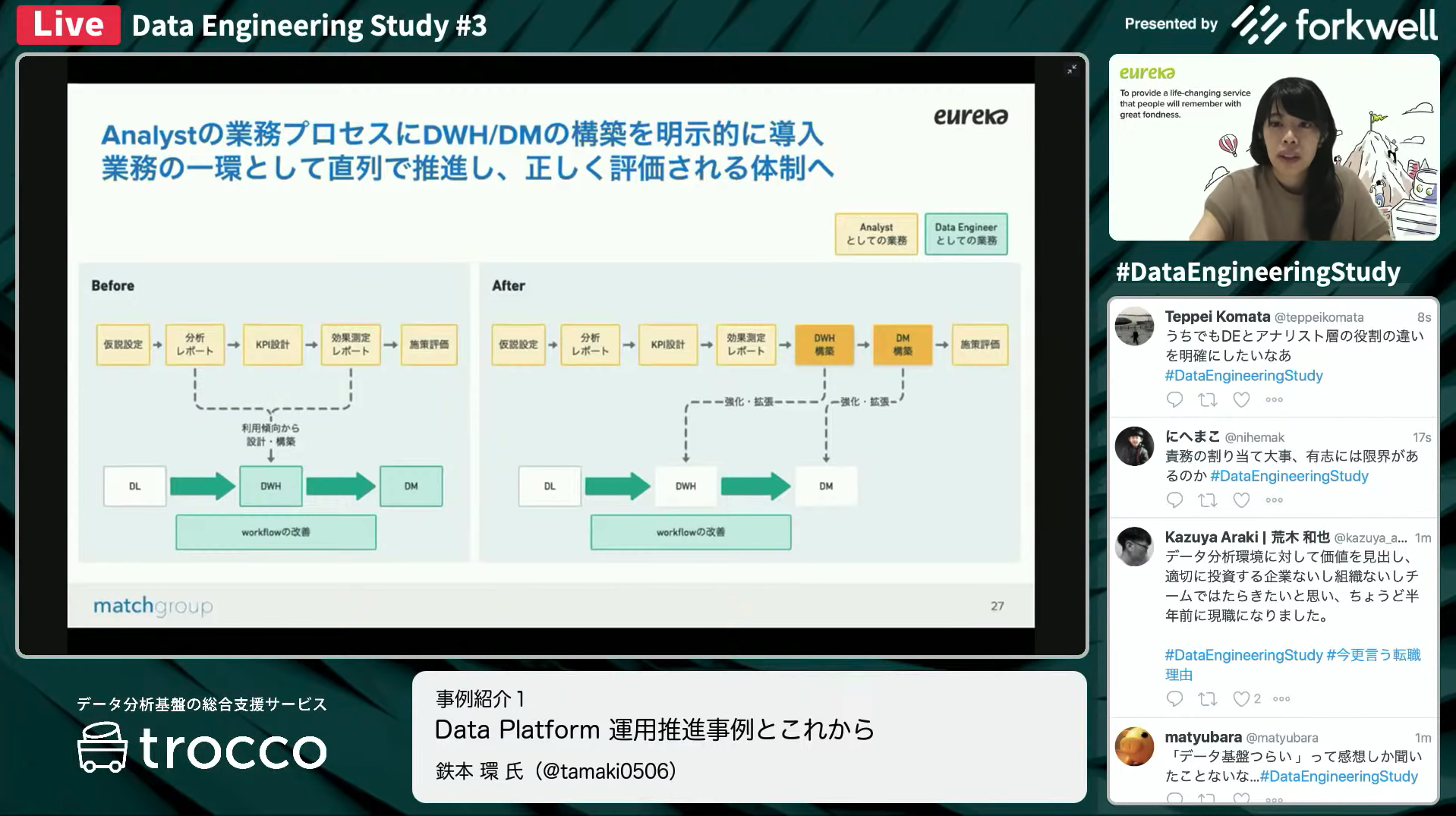Click the red Live badge
Screen dimensions: 1456x816
pyautogui.click(x=68, y=24)
